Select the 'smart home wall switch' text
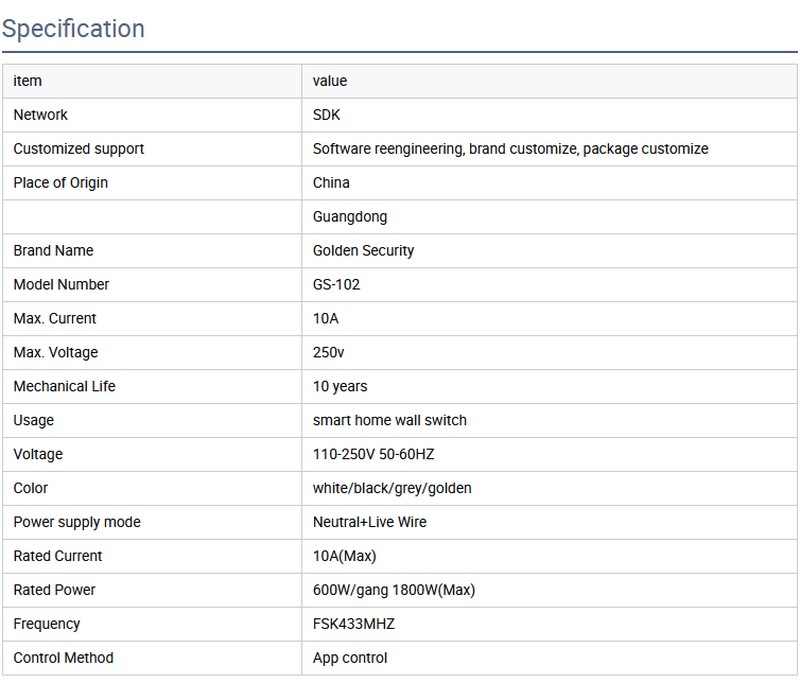Screen dimensions: 800x683 [389, 421]
